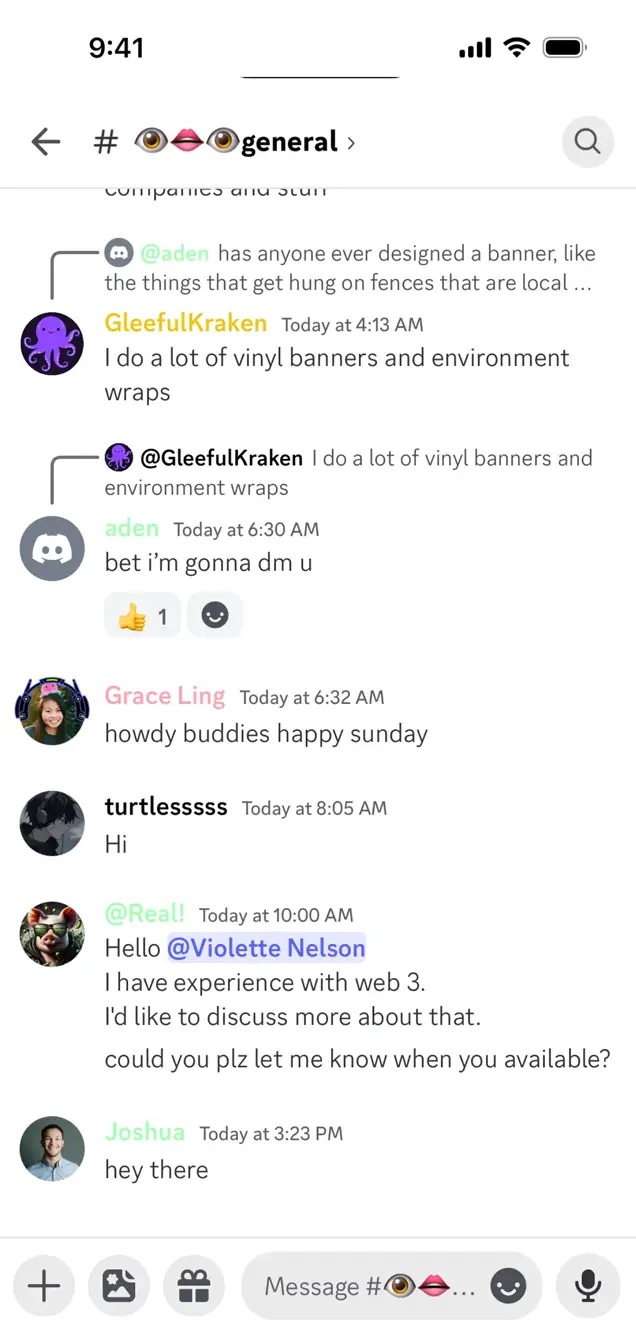Viewport: 636px width, 1334px height.
Task: Open search with magnifier icon
Action: pos(588,142)
